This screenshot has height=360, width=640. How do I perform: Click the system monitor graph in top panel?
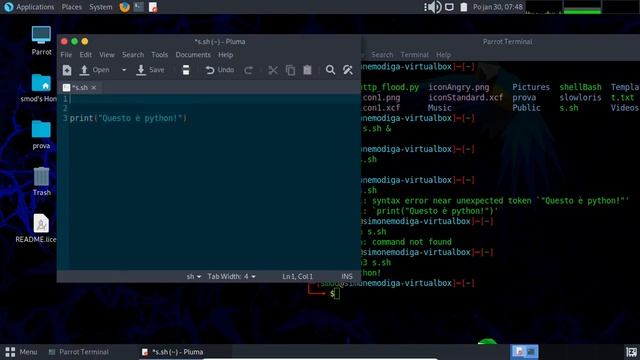tap(582, 7)
